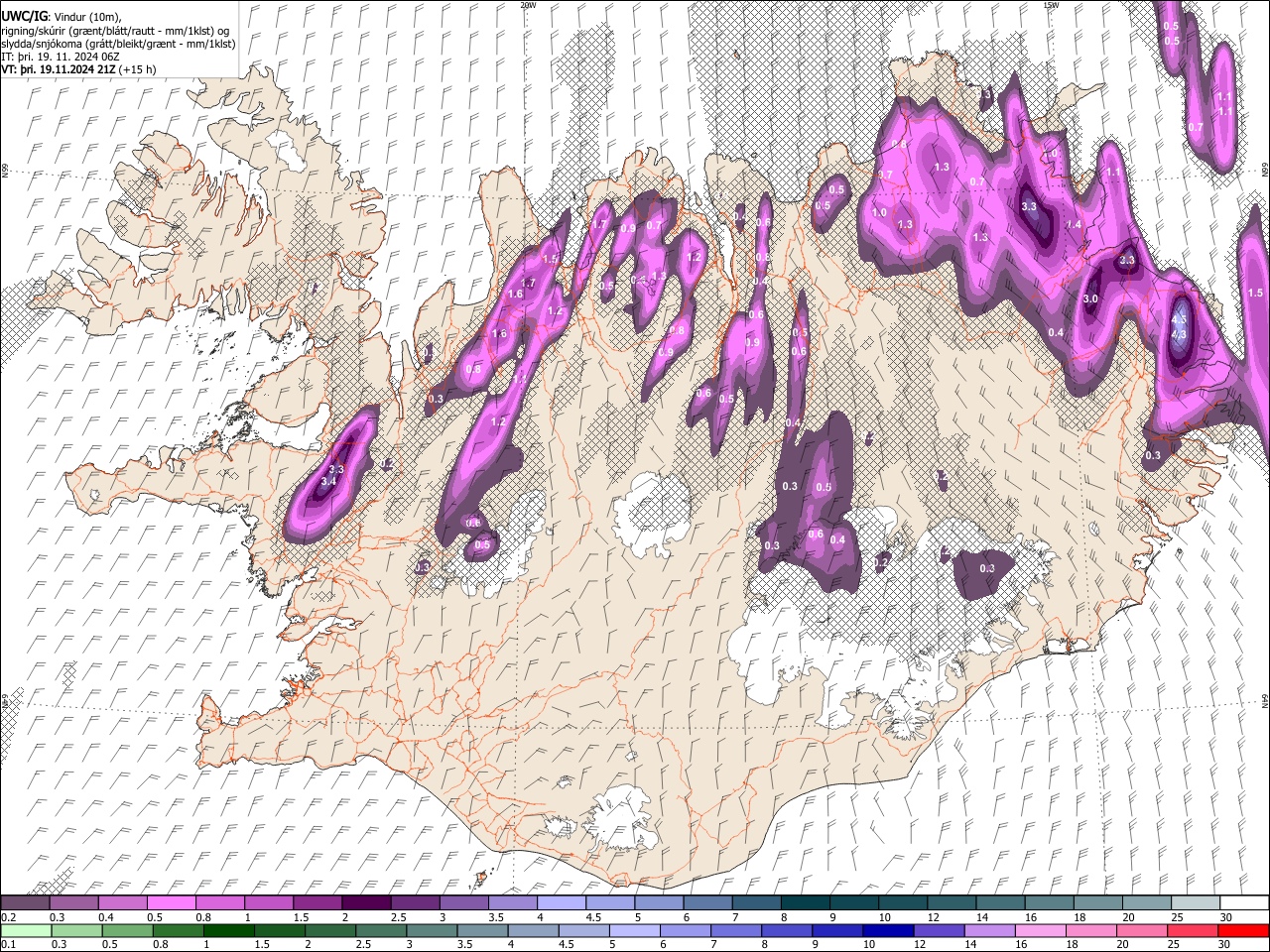Pick the 8 blue swatch in the rain scale

(x=786, y=930)
